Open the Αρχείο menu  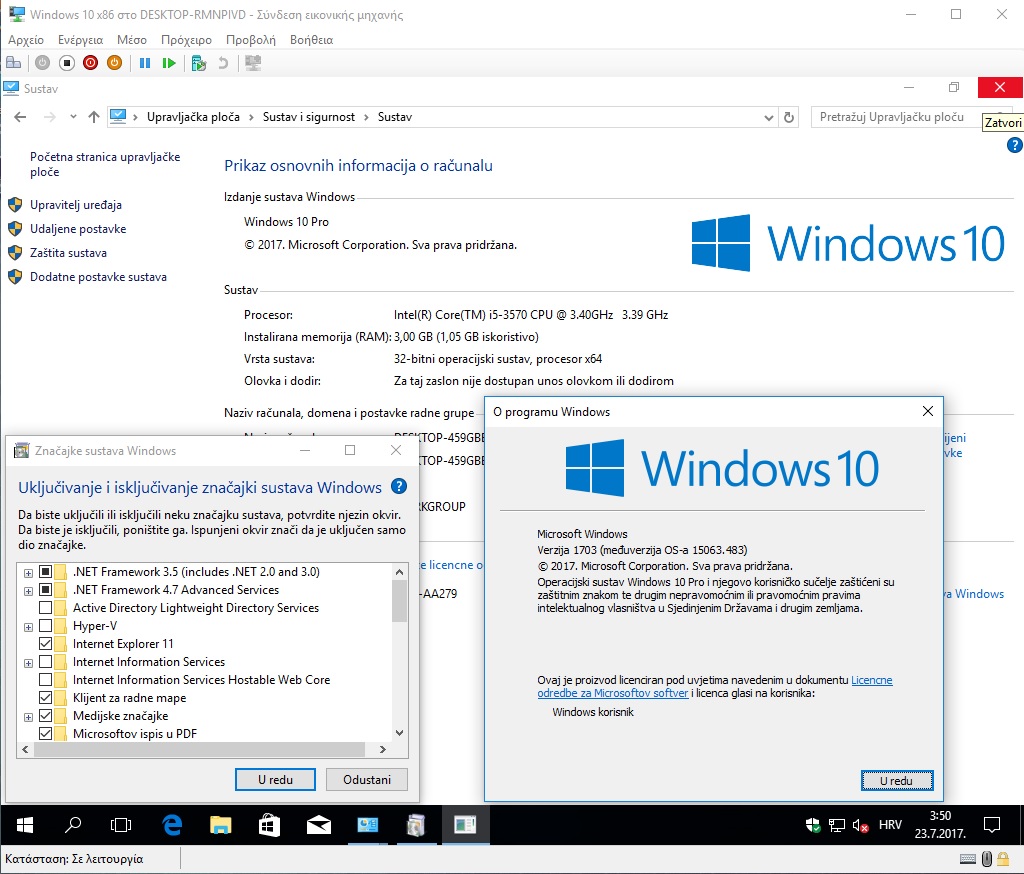point(26,40)
